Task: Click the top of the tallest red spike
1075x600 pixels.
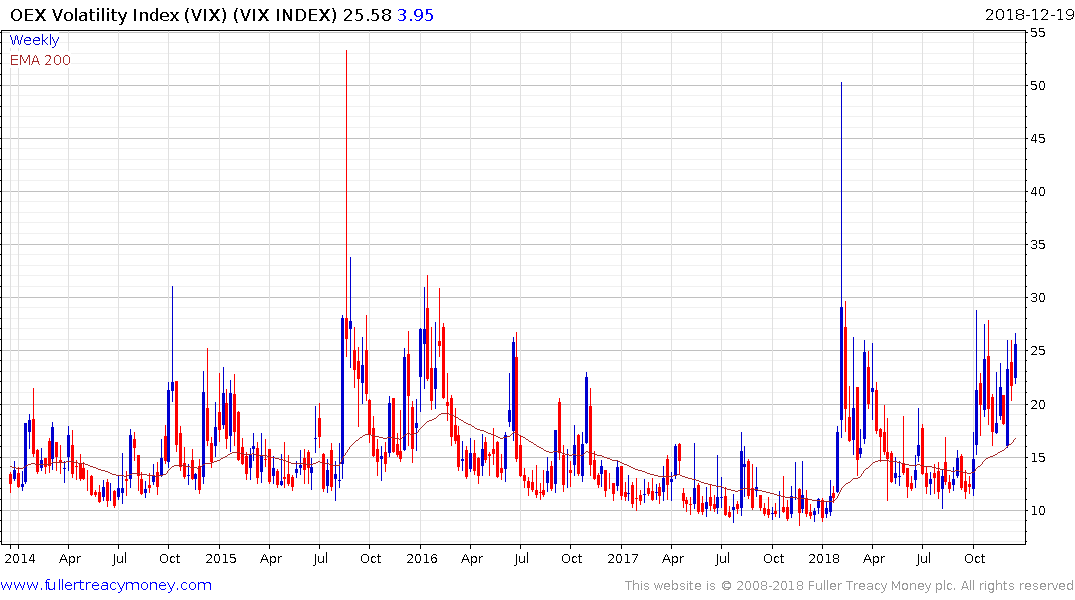Action: pos(346,51)
